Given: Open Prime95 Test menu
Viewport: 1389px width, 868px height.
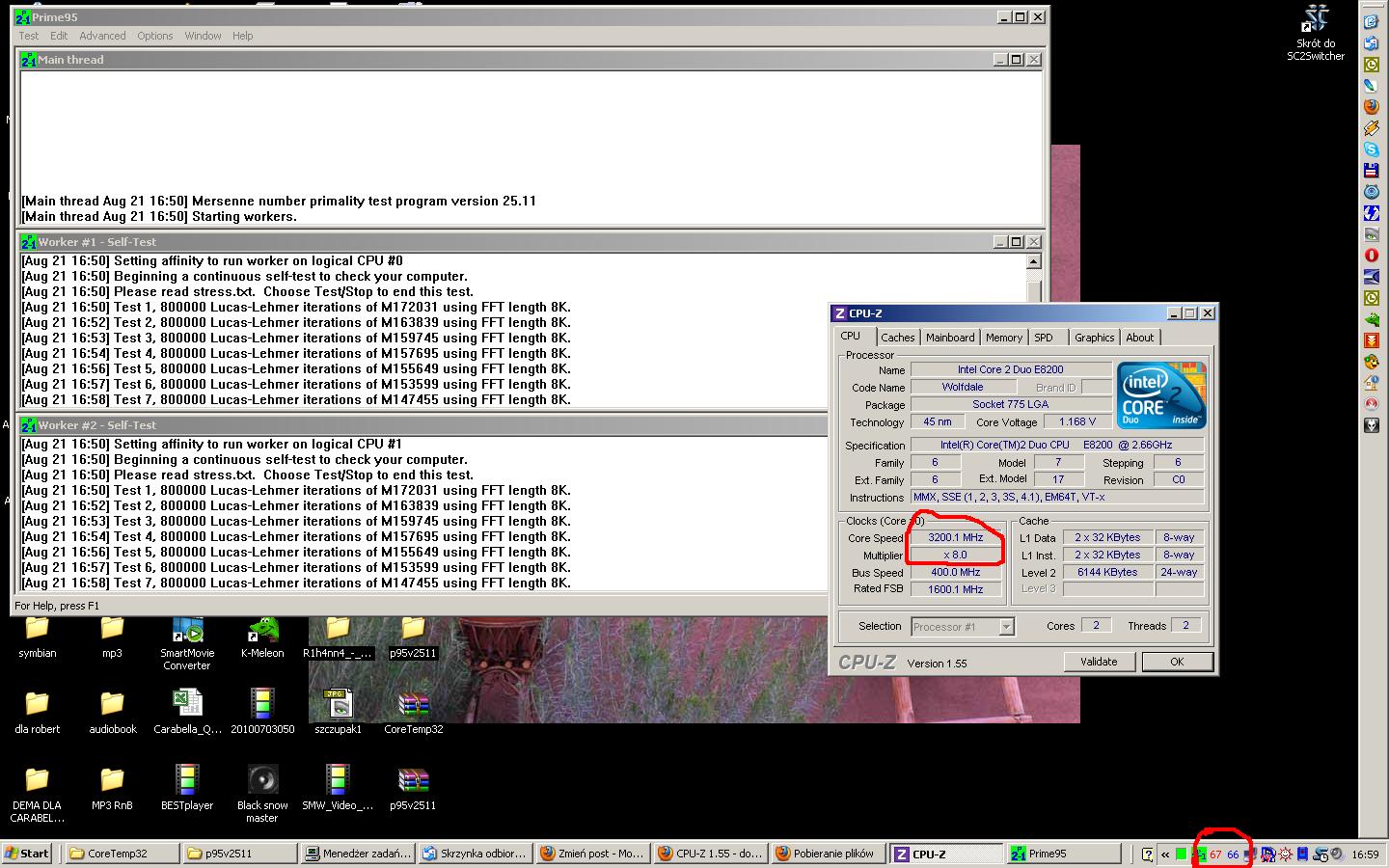Looking at the screenshot, I should pos(29,36).
